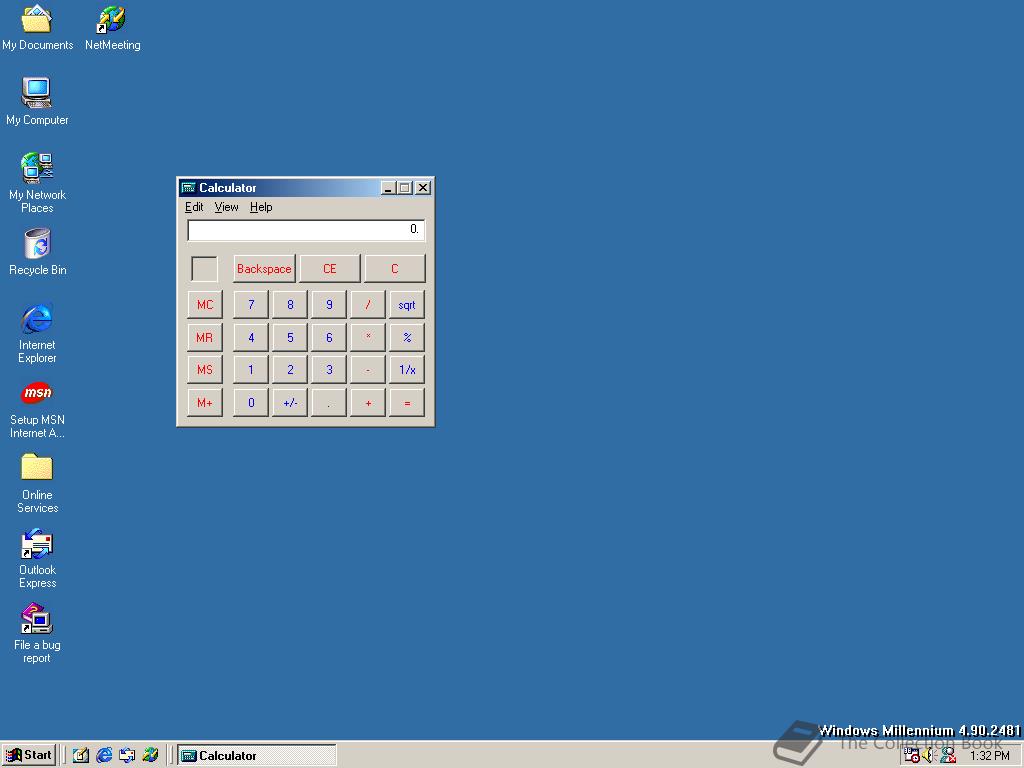Image resolution: width=1024 pixels, height=768 pixels.
Task: Click the digit 8 button
Action: point(290,305)
